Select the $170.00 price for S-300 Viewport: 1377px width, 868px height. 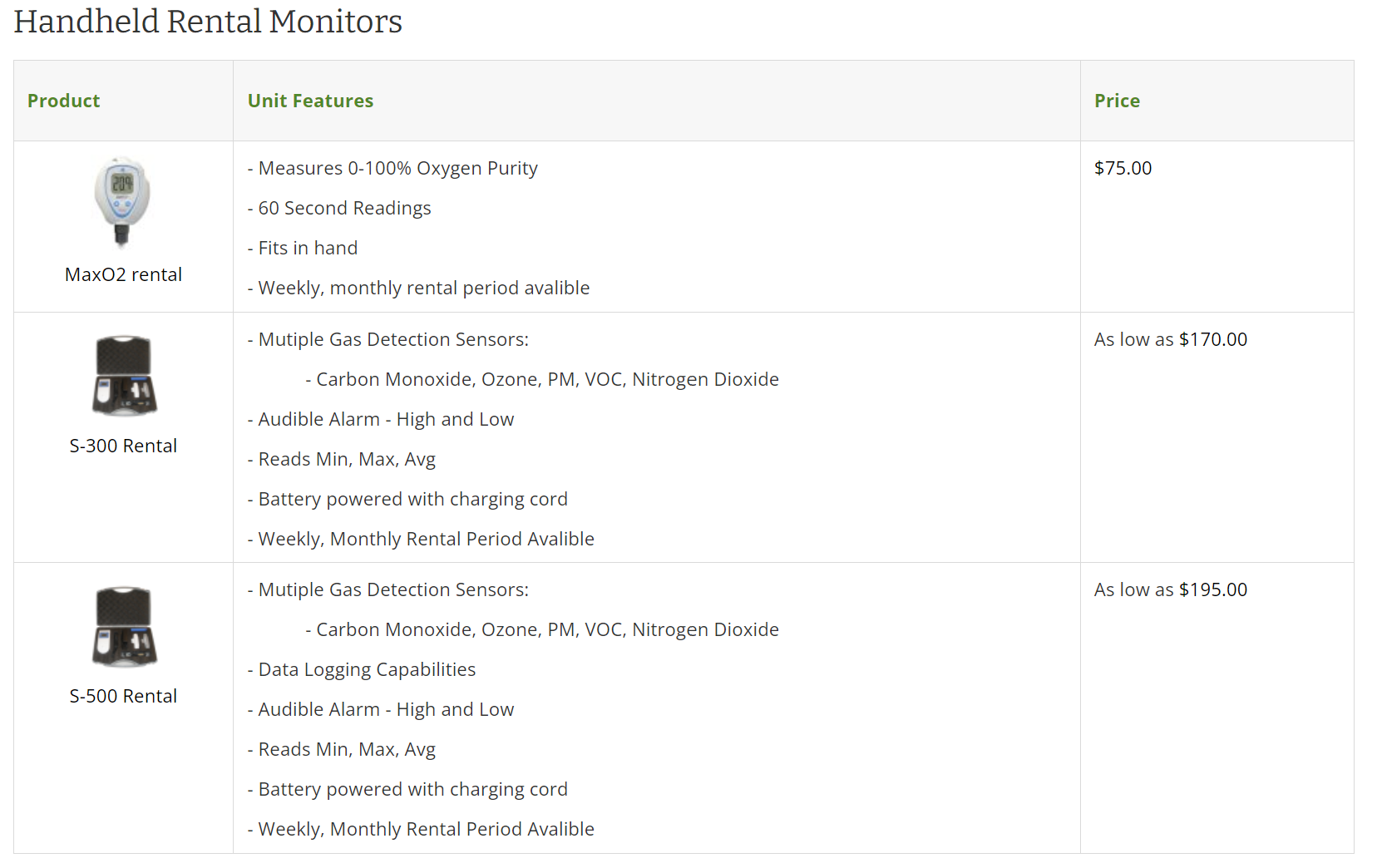1212,340
